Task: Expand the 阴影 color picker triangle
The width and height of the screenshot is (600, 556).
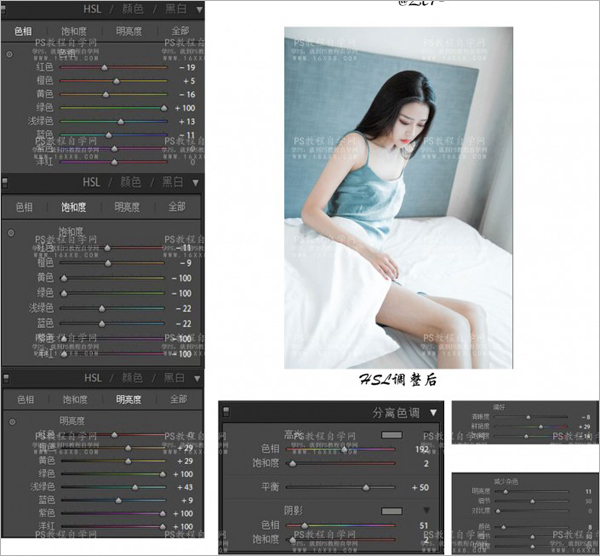Action: [x=426, y=510]
